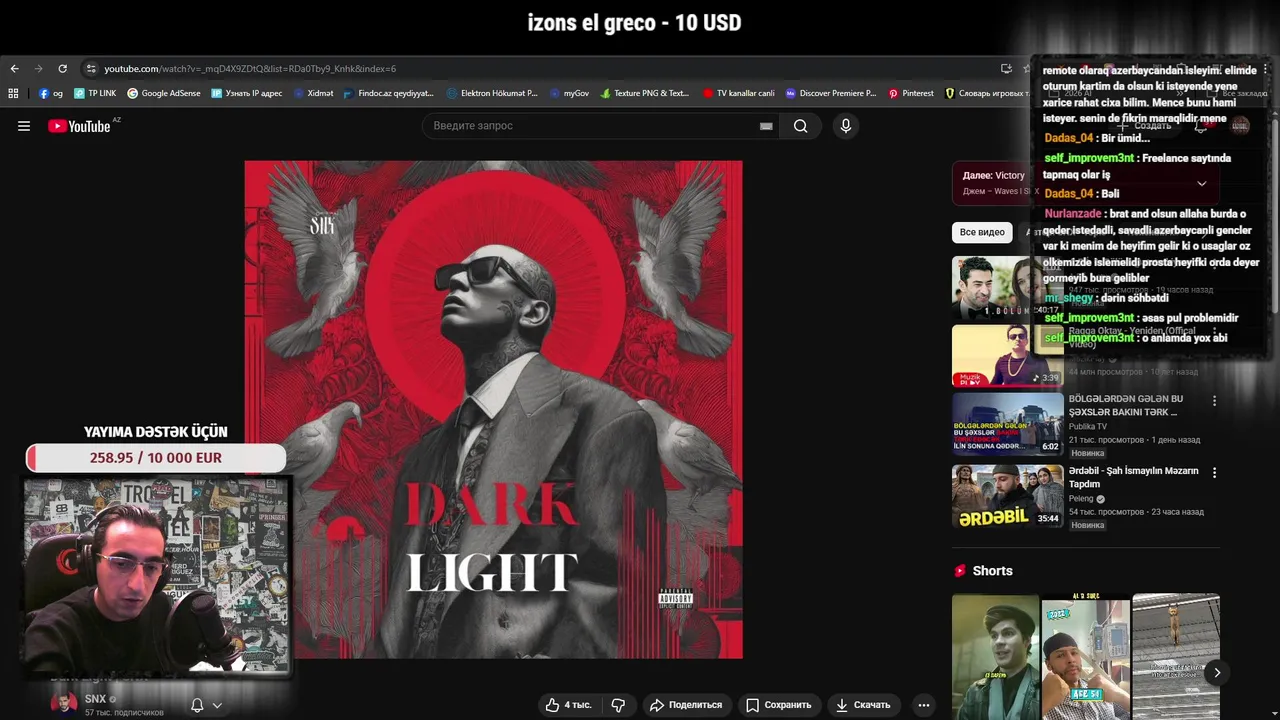Click the Dark Light album video player
The width and height of the screenshot is (1280, 720).
point(493,410)
